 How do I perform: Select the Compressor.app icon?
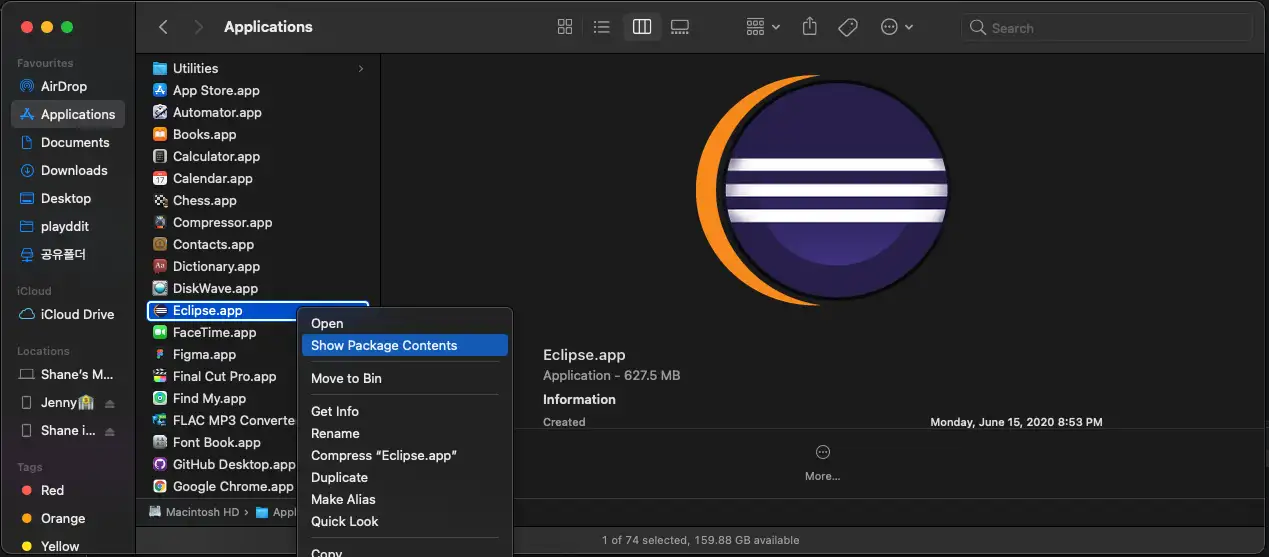tap(160, 222)
